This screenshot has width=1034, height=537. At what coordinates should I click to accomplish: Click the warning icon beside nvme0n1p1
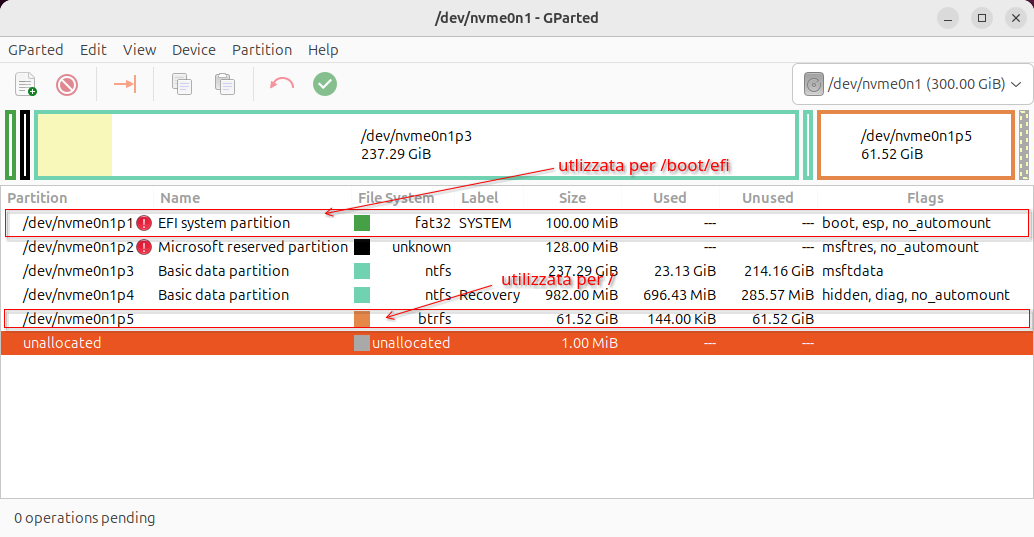(144, 223)
